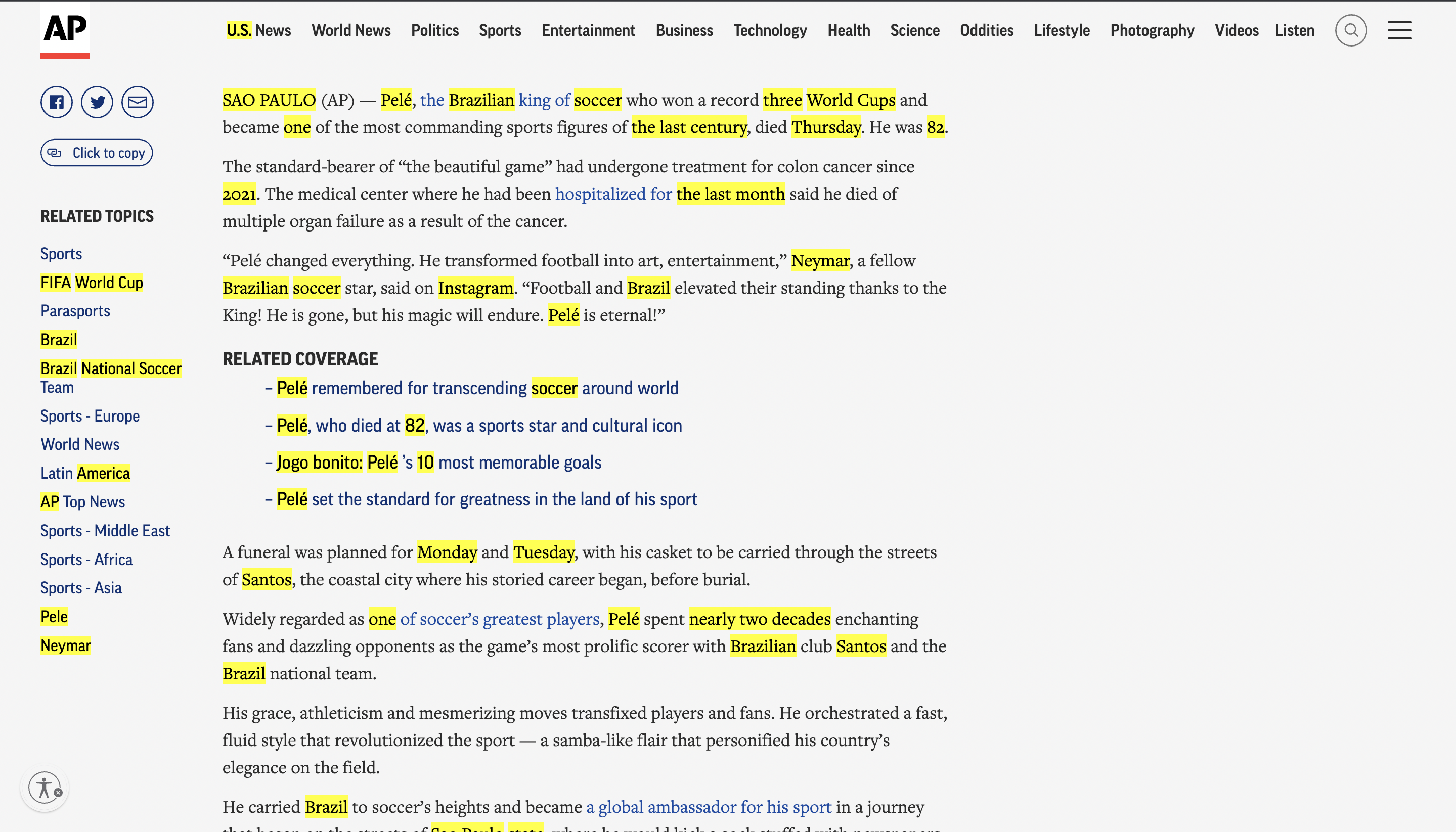Screen dimensions: 1456x832
Task: Open the Neymar related topic
Action: click(x=65, y=645)
